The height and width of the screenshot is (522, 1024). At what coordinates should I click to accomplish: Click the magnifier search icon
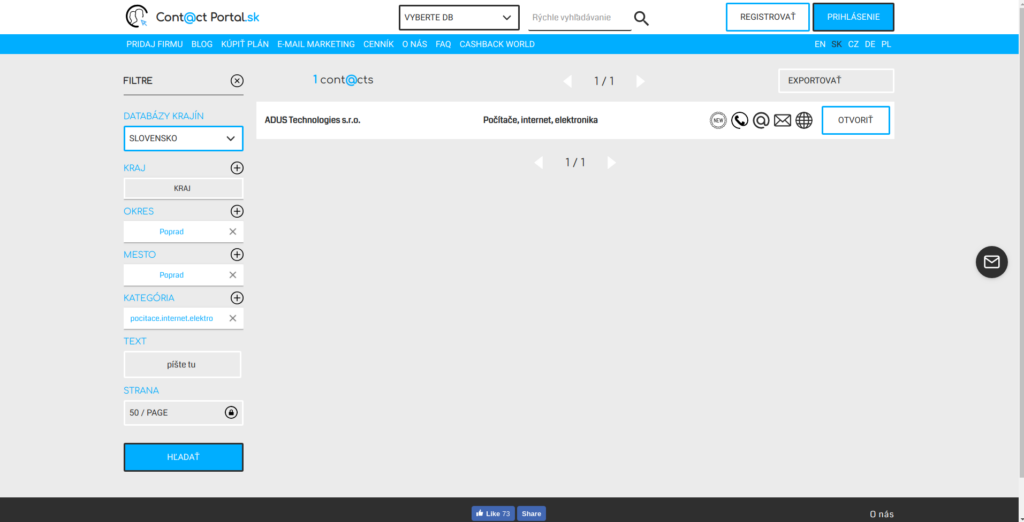tap(641, 18)
